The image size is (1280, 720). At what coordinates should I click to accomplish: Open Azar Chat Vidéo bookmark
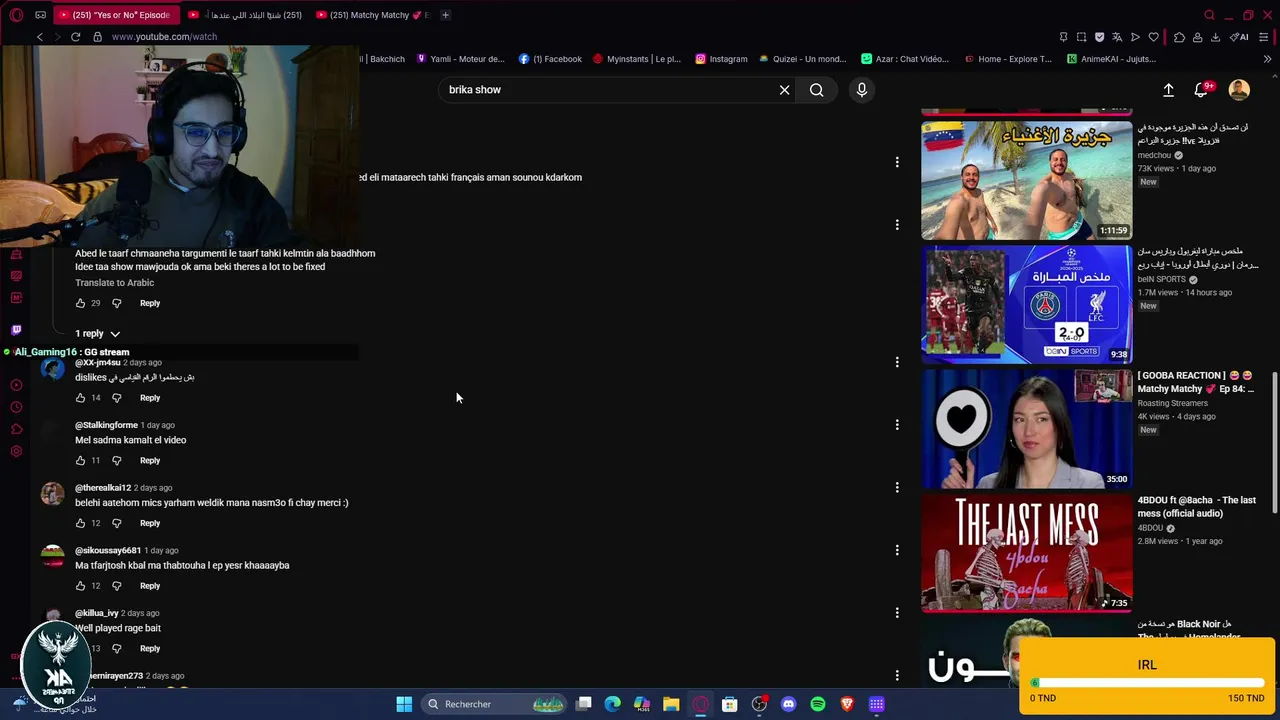905,59
